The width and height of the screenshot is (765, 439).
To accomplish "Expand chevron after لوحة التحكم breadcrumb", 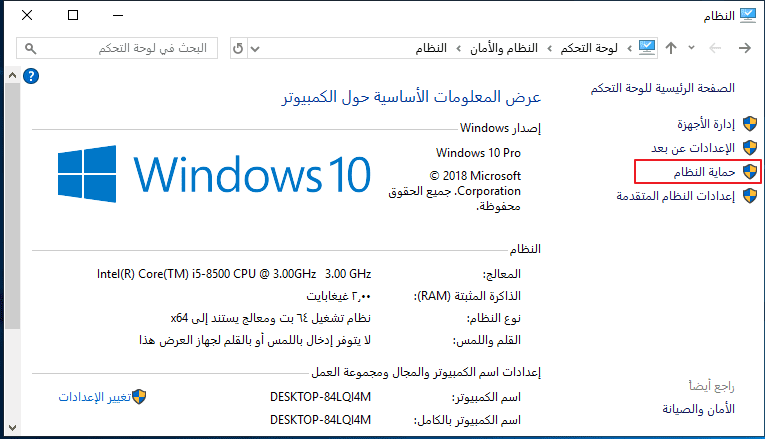I will (x=550, y=48).
